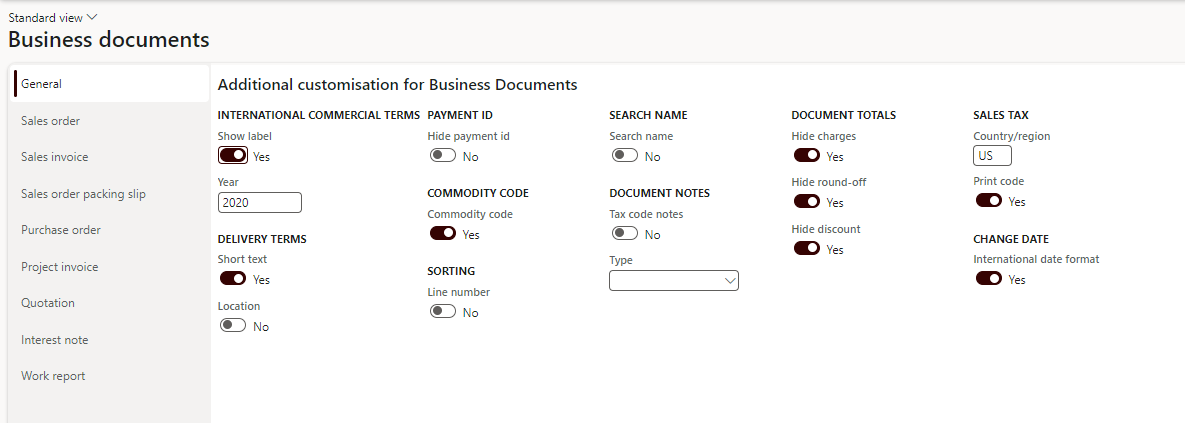Enable the Location toggle
Viewport: 1185px width, 423px height.
[x=233, y=326]
